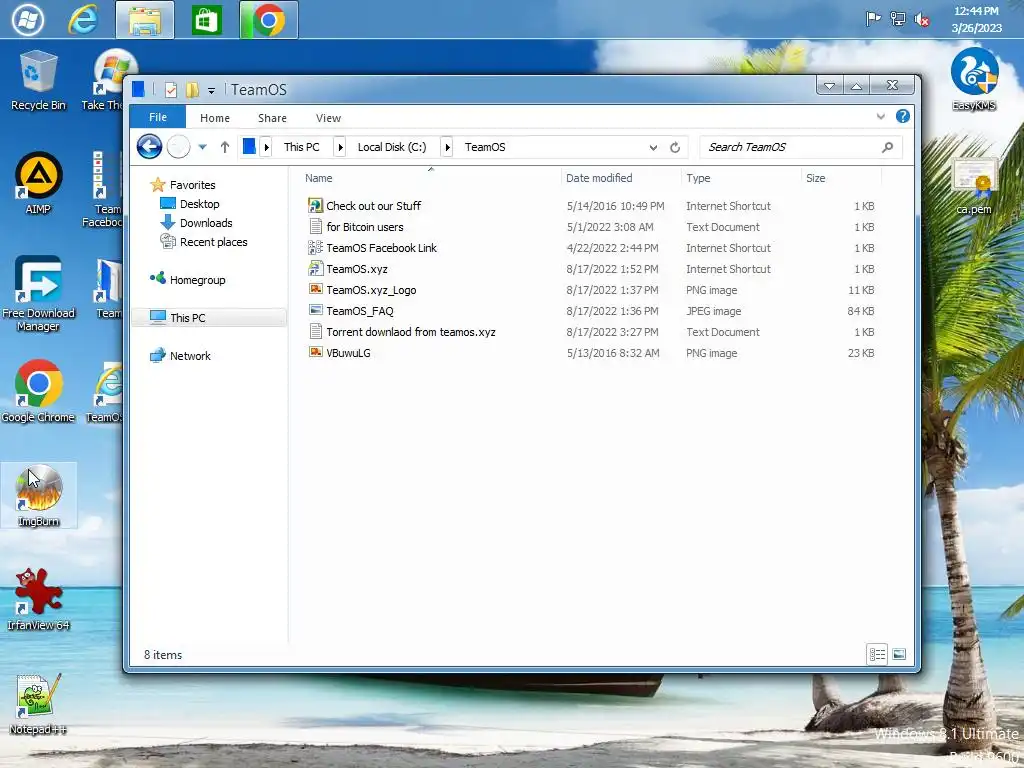Click the search magnifier icon
Screen dimensions: 1024x768
[x=888, y=148]
